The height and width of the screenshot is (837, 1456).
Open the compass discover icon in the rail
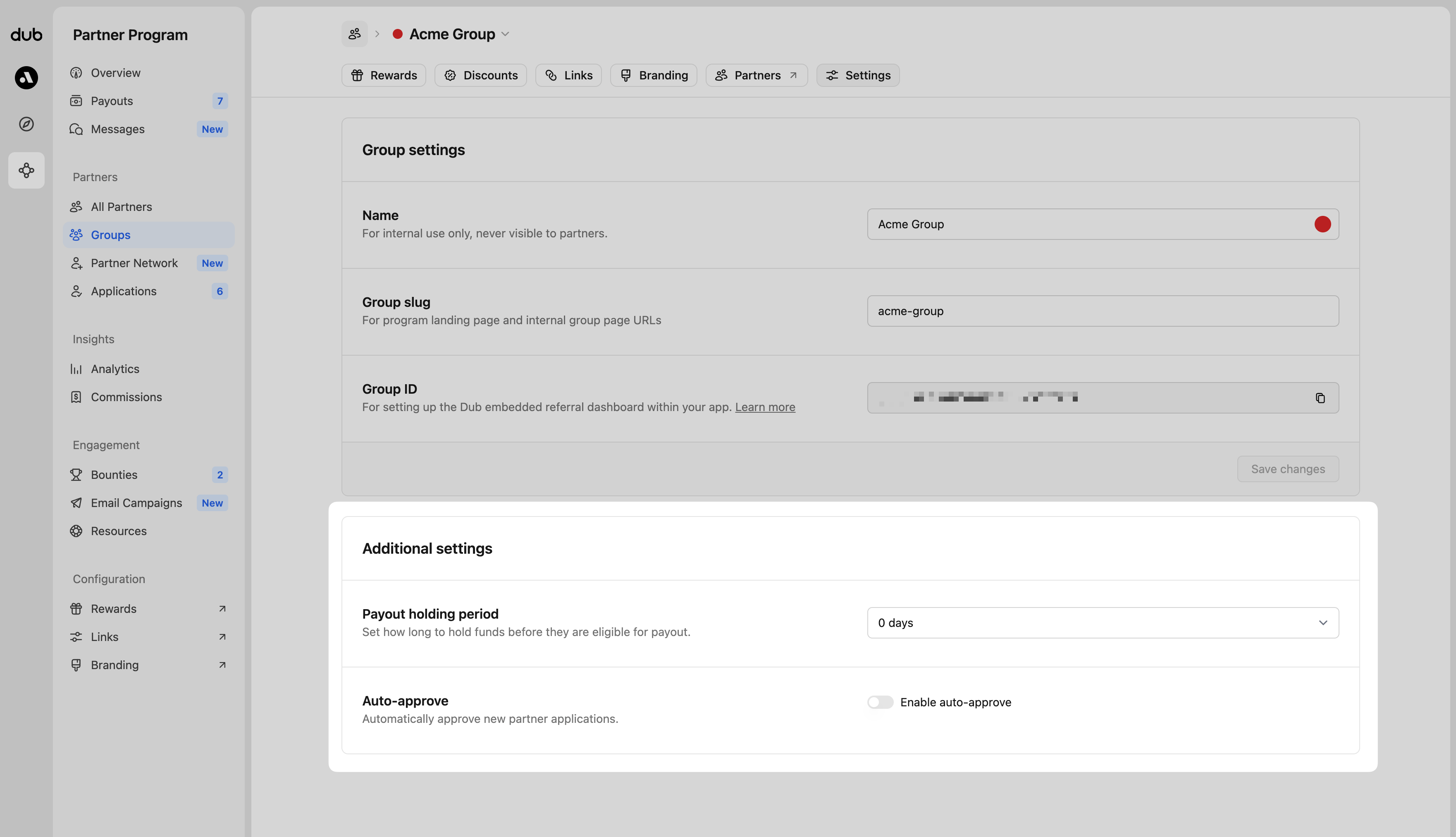[26, 124]
